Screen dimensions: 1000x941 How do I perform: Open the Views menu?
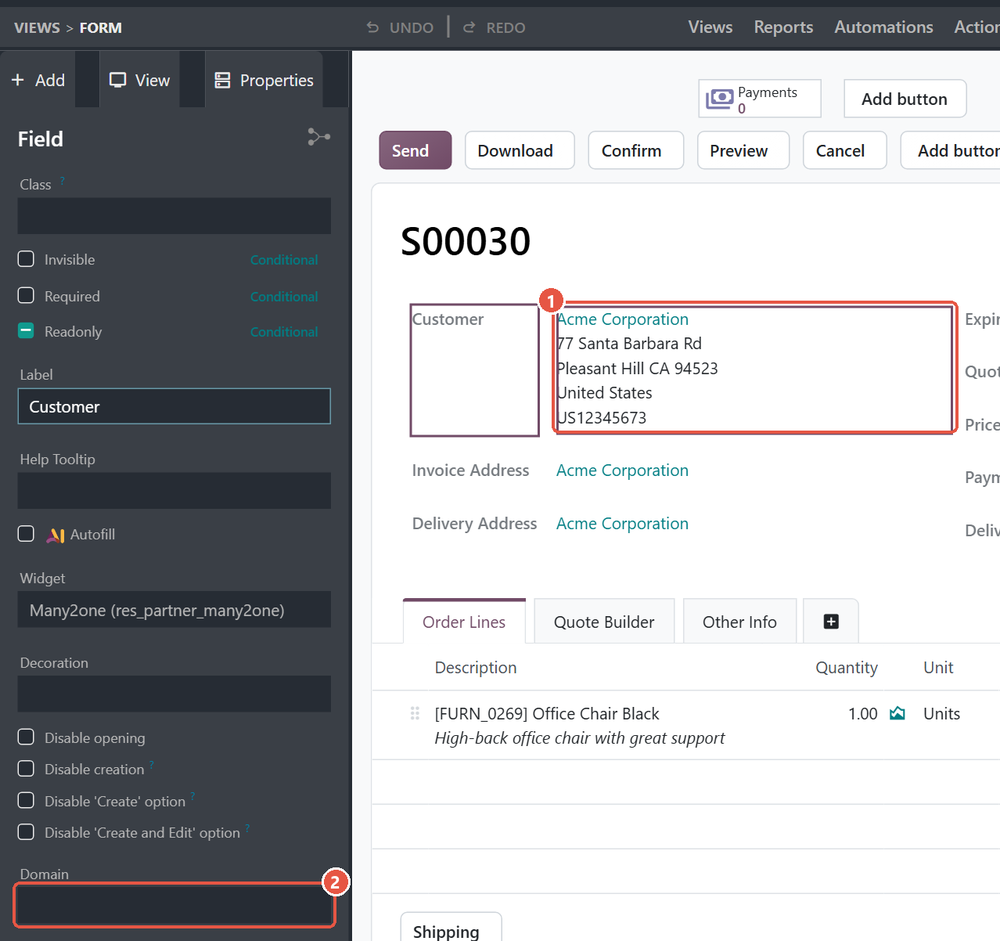710,27
